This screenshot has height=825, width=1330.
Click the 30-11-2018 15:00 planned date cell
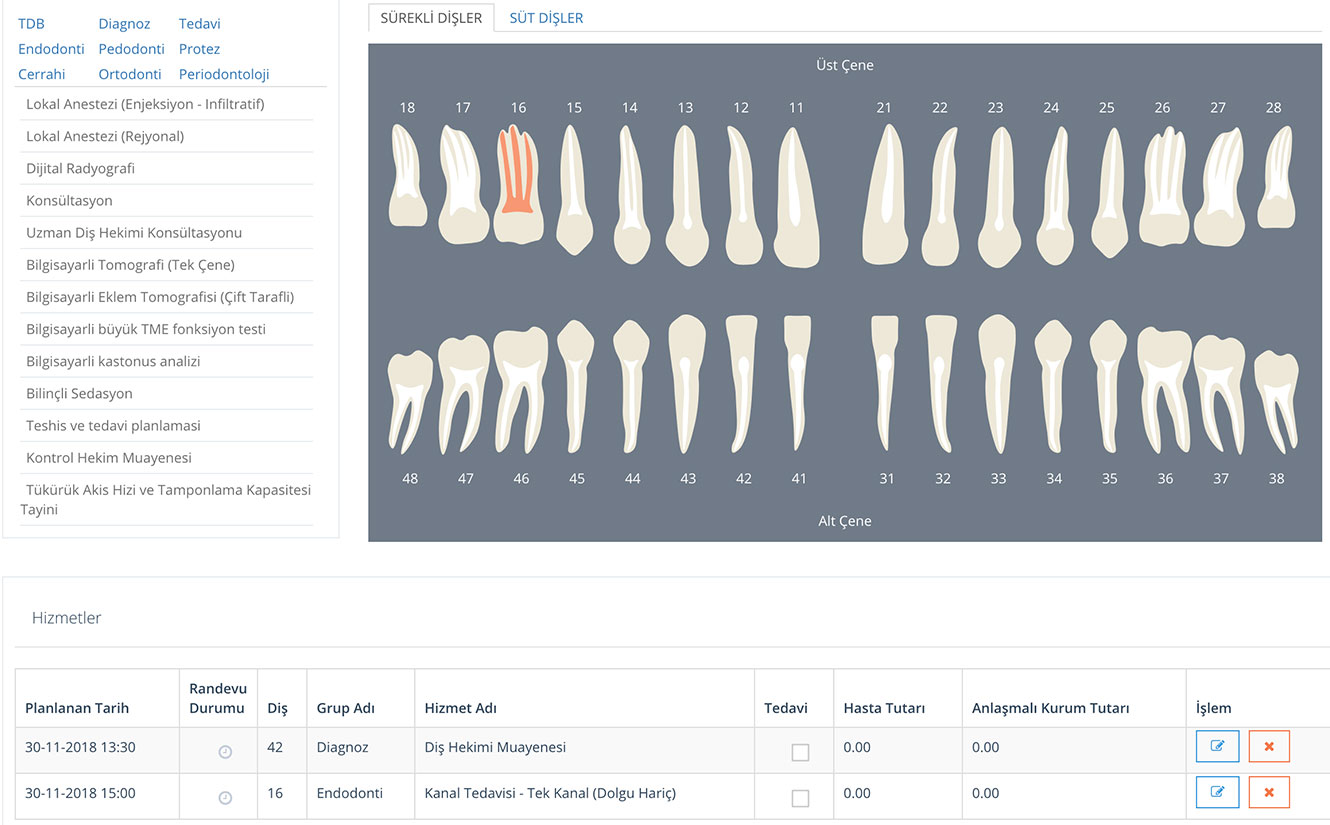(x=97, y=797)
